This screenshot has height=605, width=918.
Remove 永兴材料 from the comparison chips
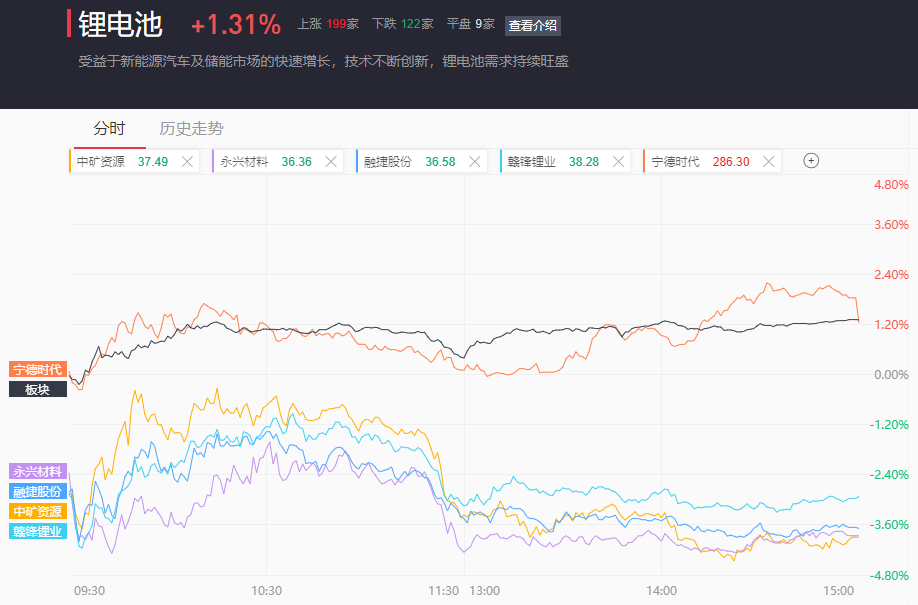pyautogui.click(x=331, y=161)
